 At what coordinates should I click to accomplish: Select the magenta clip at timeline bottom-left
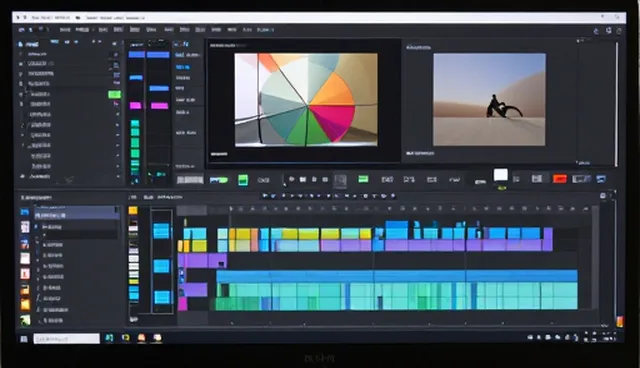pos(182,304)
